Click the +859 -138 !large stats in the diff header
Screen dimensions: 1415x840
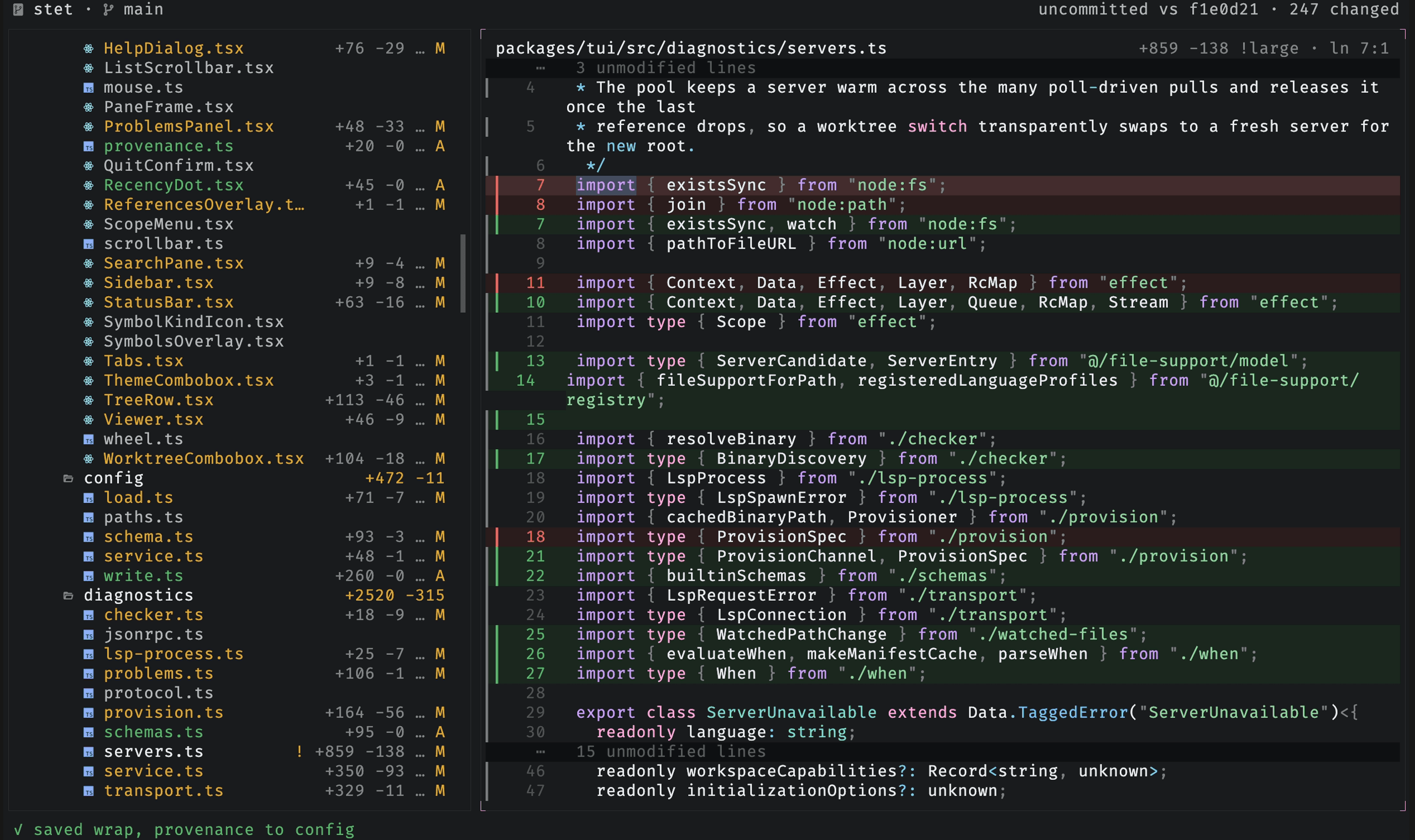pyautogui.click(x=1219, y=49)
